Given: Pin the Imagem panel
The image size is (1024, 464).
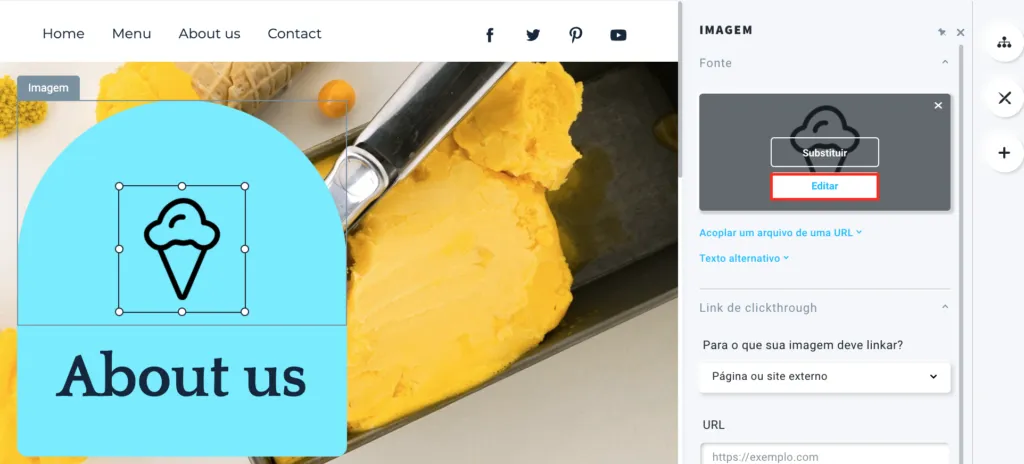Looking at the screenshot, I should click(942, 31).
